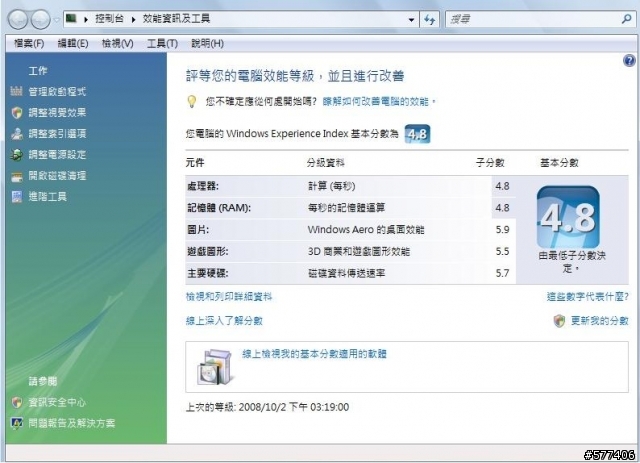Open the 這些數字代表什麼? link

(x=588, y=297)
